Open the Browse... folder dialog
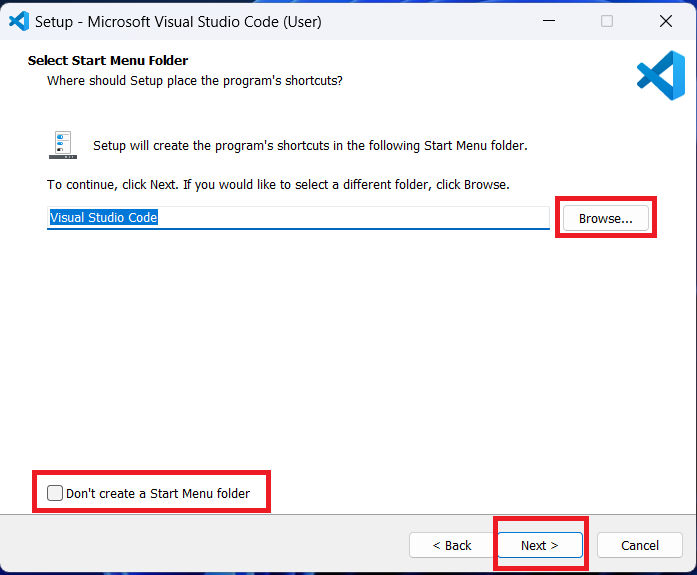Screen dimensions: 697x575 click(605, 218)
